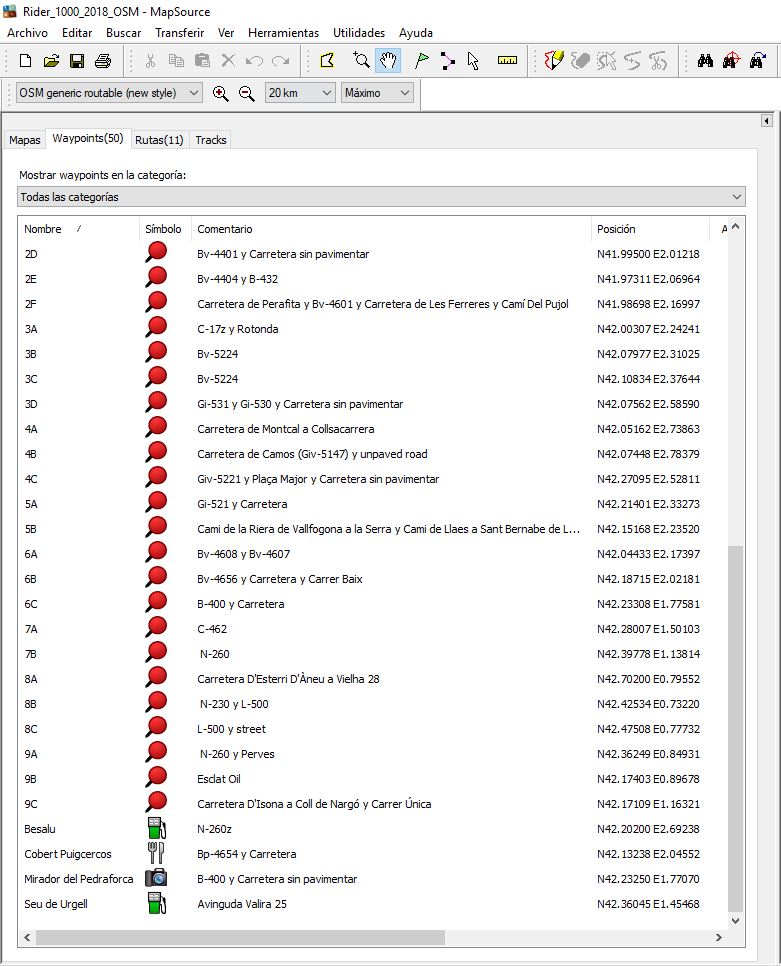The height and width of the screenshot is (966, 781).
Task: Switch to the Mapas tab
Action: click(25, 140)
